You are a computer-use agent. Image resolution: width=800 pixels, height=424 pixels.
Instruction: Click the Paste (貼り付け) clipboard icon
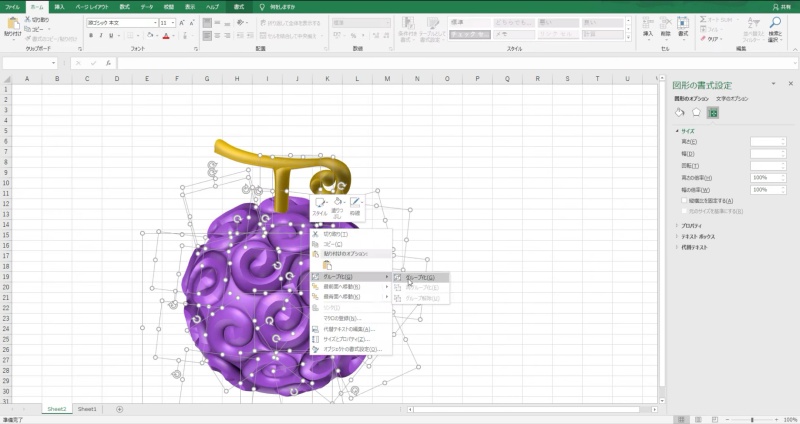(x=13, y=23)
